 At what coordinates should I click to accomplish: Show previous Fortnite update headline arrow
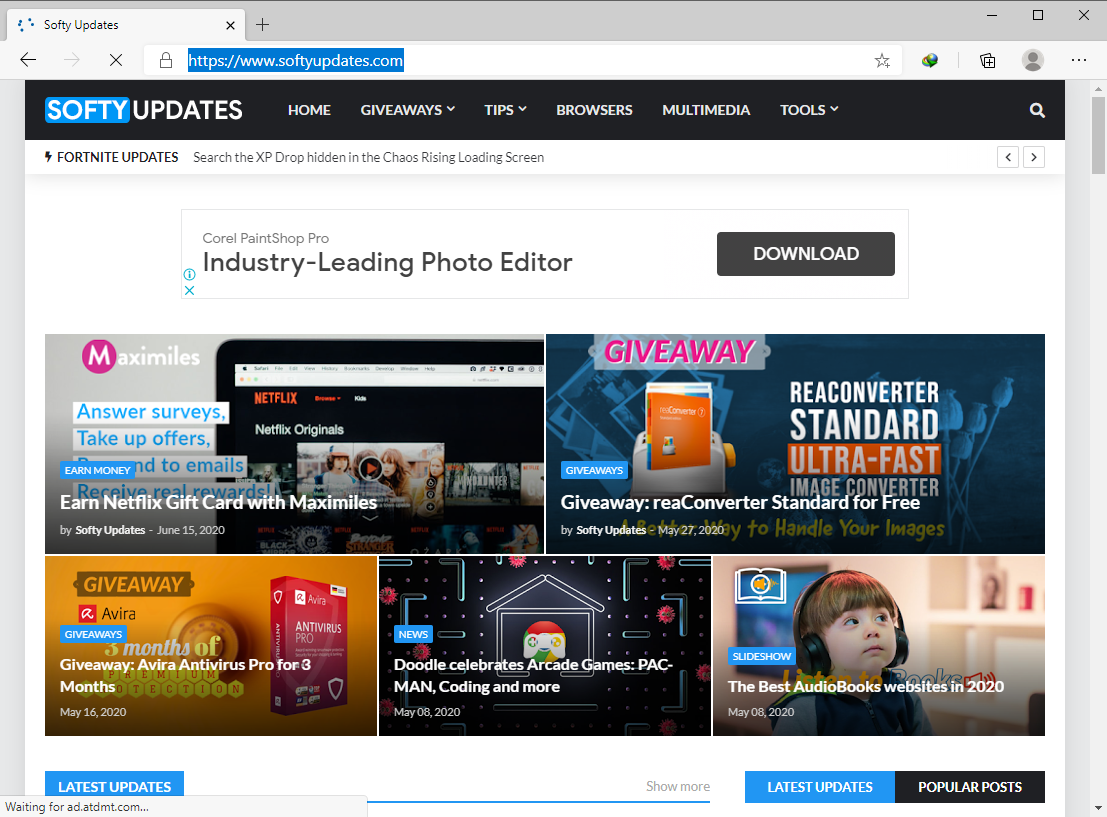(1007, 157)
